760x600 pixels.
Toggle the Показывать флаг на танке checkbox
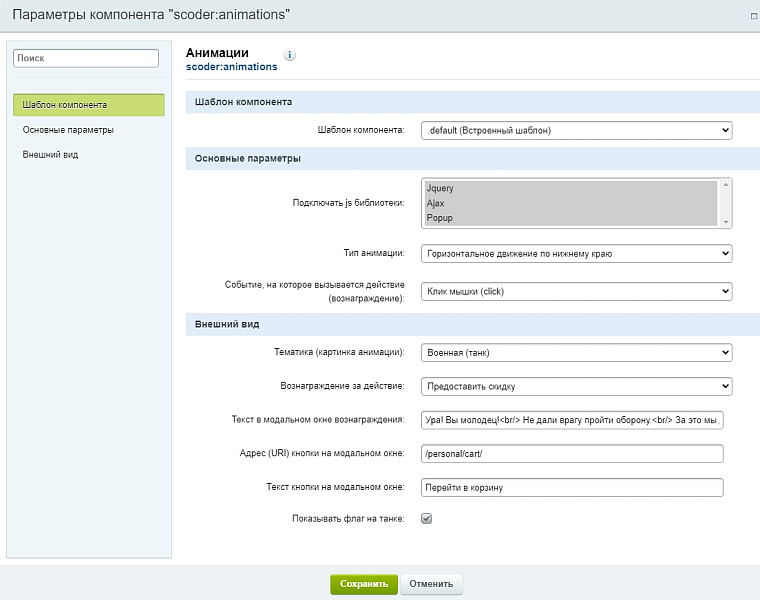(x=426, y=519)
